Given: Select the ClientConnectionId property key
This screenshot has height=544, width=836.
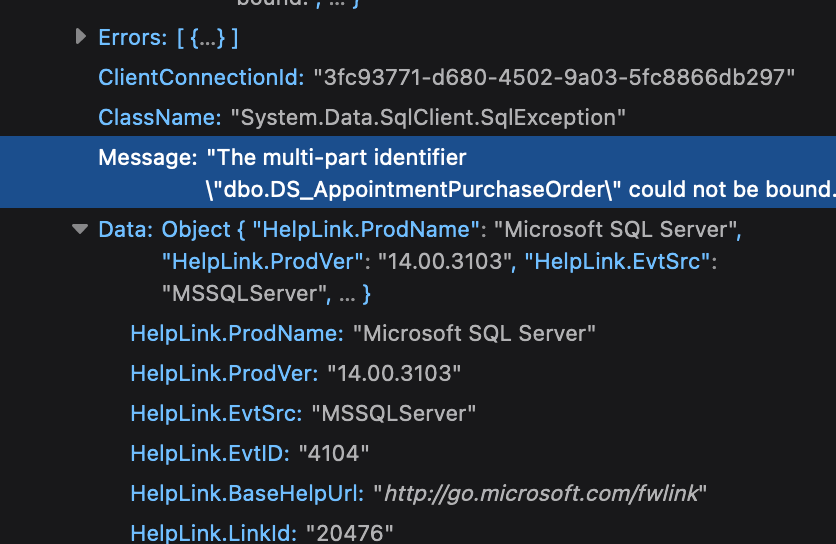Looking at the screenshot, I should coord(200,78).
